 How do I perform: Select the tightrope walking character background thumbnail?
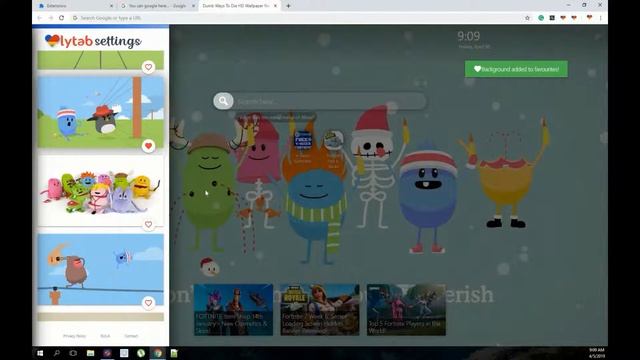click(x=100, y=269)
